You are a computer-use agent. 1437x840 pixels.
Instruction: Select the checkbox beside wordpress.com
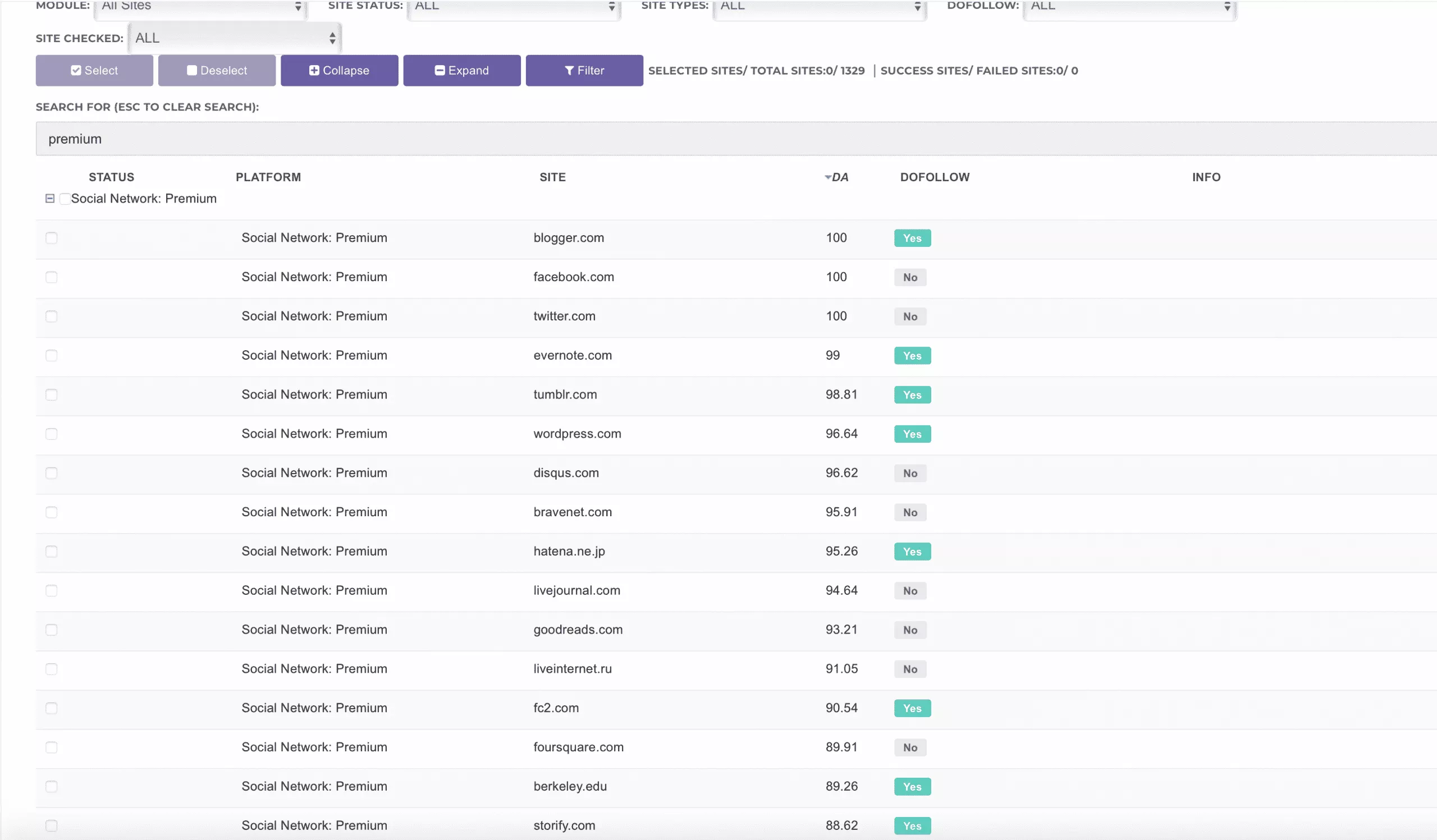(x=51, y=434)
